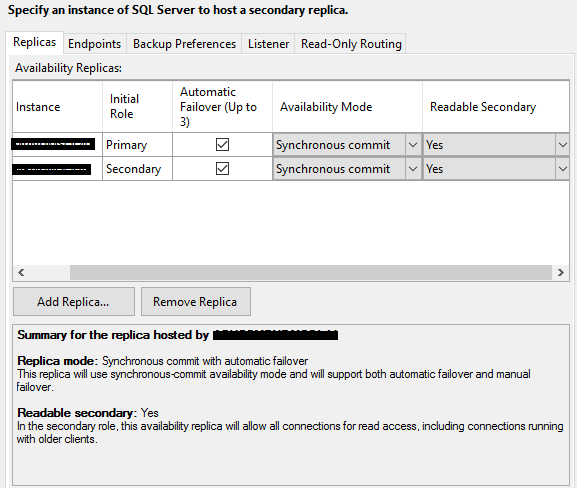Expand Readable Secondary dropdown in Primary row
Screen dimensions: 577x488
(x=563, y=145)
